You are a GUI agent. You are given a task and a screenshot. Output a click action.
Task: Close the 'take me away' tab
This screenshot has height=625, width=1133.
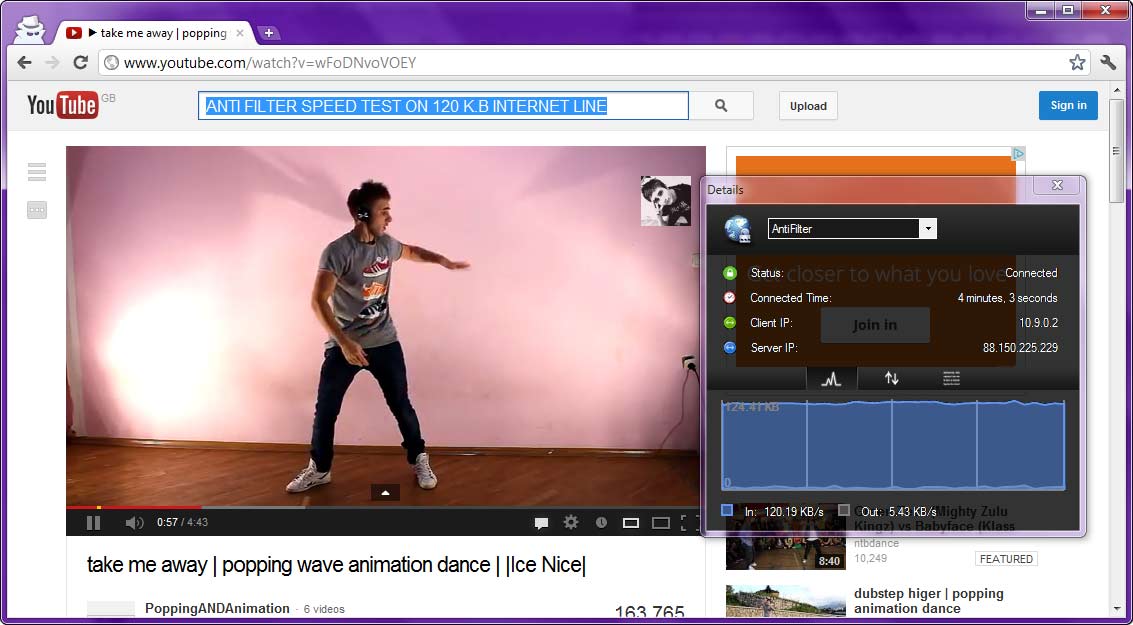click(240, 33)
